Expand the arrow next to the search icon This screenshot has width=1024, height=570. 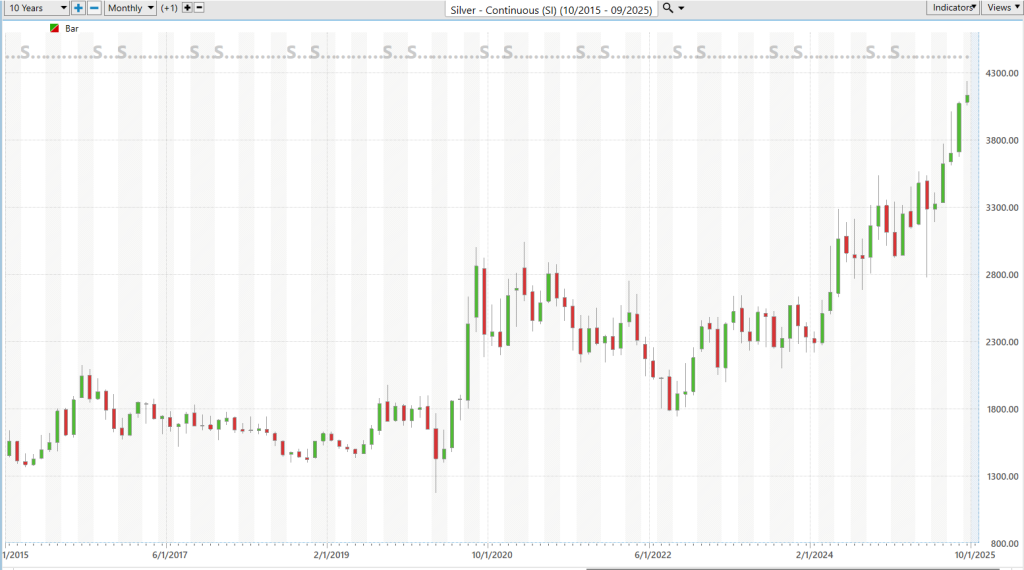point(682,8)
